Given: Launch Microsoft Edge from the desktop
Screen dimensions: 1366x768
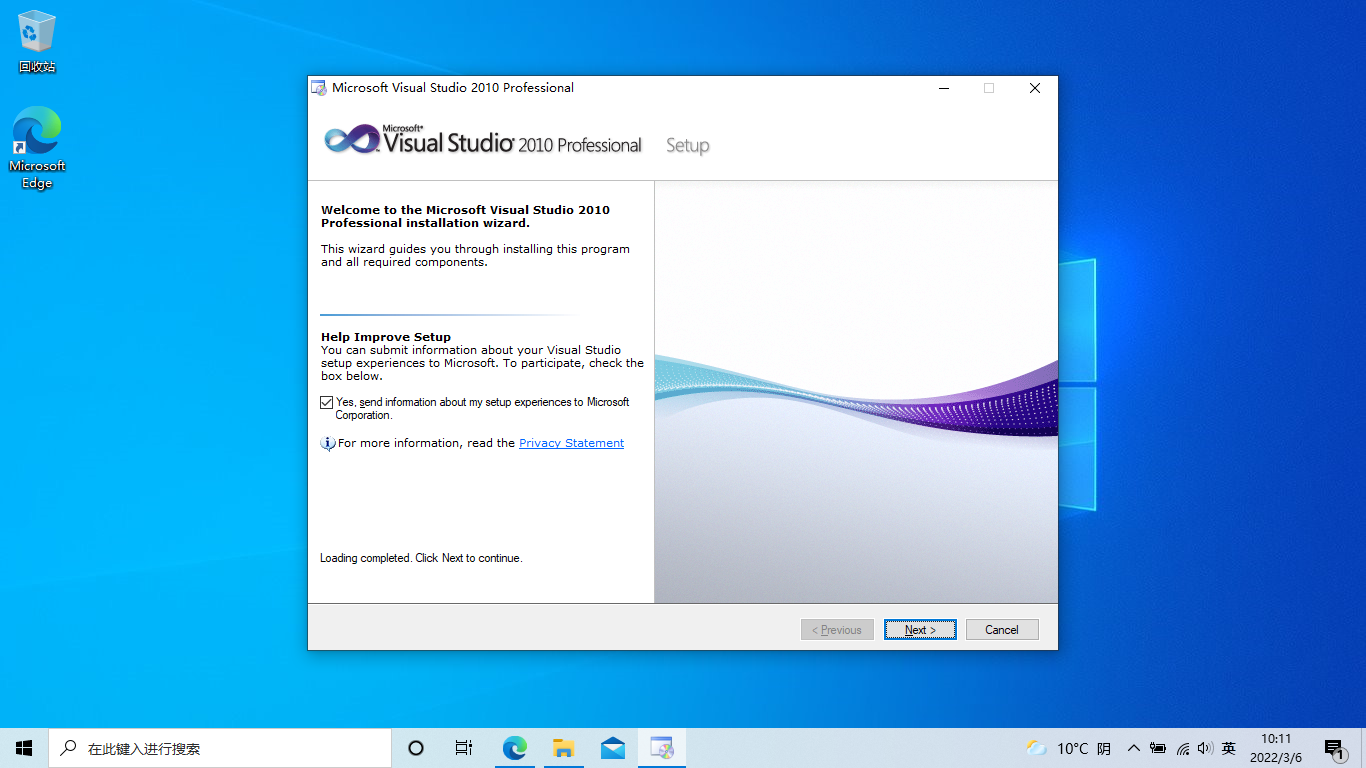Looking at the screenshot, I should (x=36, y=130).
